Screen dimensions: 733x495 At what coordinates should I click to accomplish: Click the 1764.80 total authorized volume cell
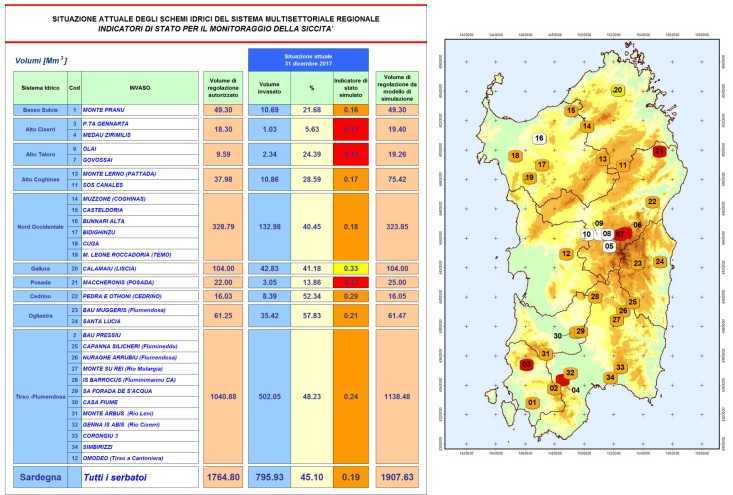221,477
